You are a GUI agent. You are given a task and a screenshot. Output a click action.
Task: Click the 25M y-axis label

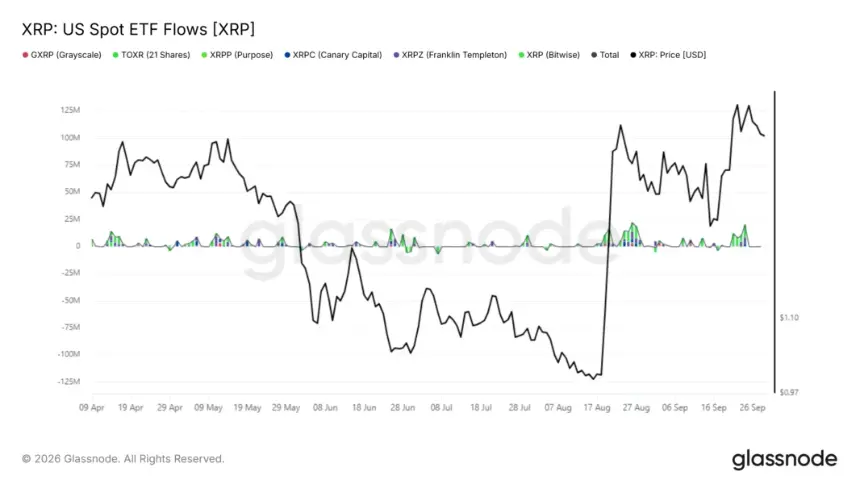72,219
